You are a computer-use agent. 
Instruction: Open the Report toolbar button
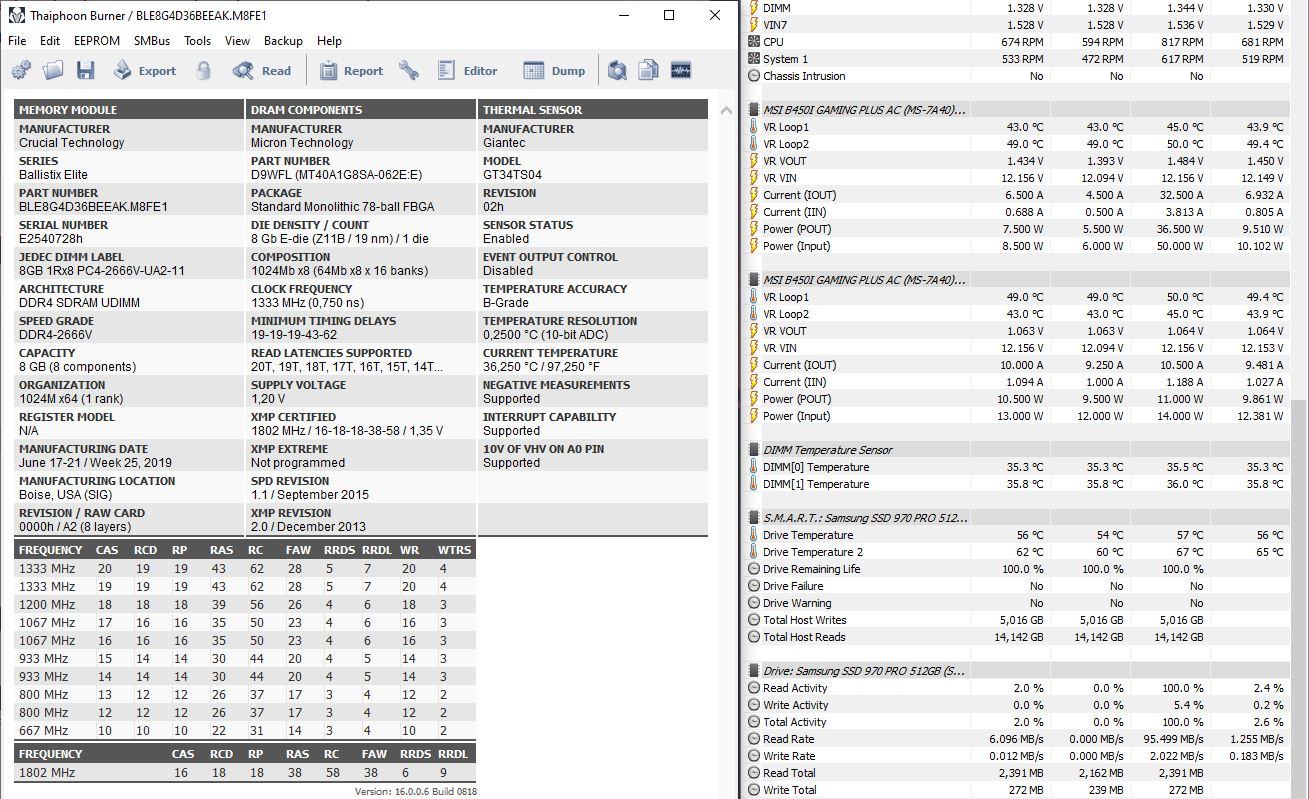click(x=351, y=70)
